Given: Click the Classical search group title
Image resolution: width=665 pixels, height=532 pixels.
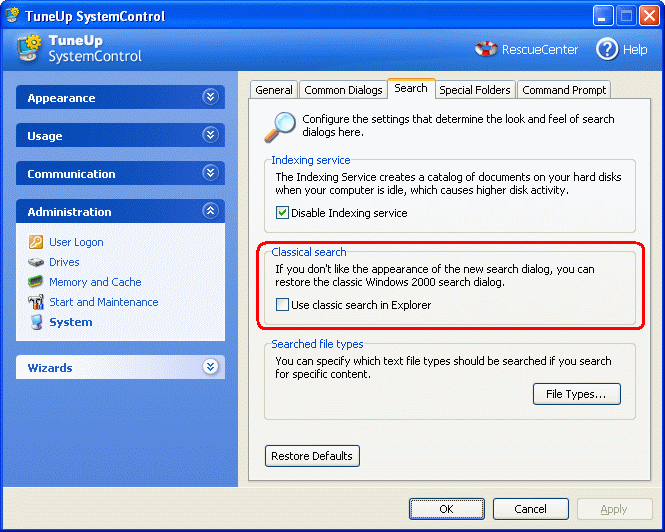Looking at the screenshot, I should pos(309,252).
